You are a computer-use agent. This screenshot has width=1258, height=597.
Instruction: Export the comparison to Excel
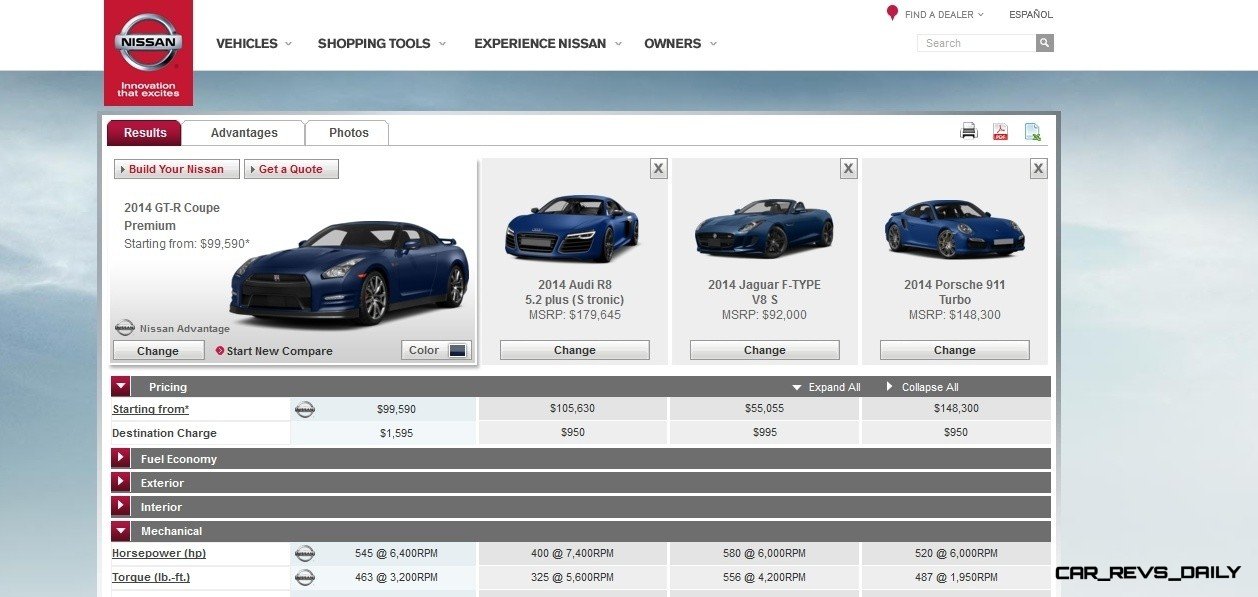click(x=1032, y=131)
